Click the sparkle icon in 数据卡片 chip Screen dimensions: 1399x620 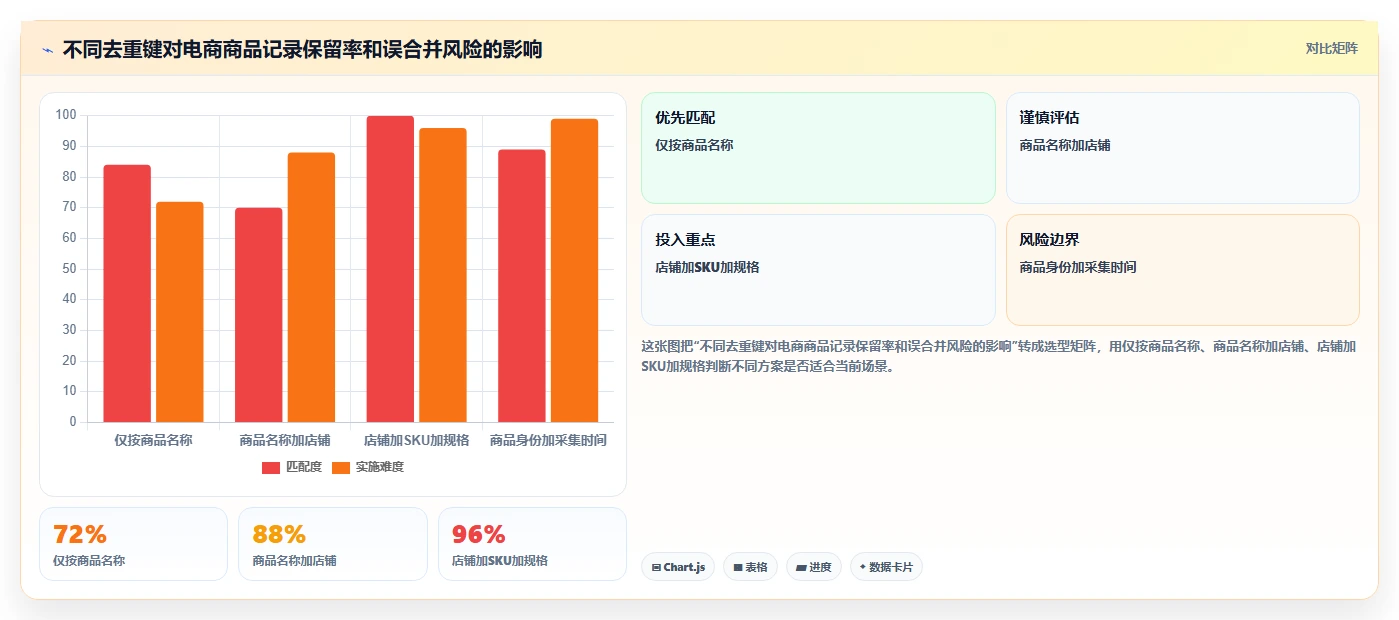pos(863,567)
